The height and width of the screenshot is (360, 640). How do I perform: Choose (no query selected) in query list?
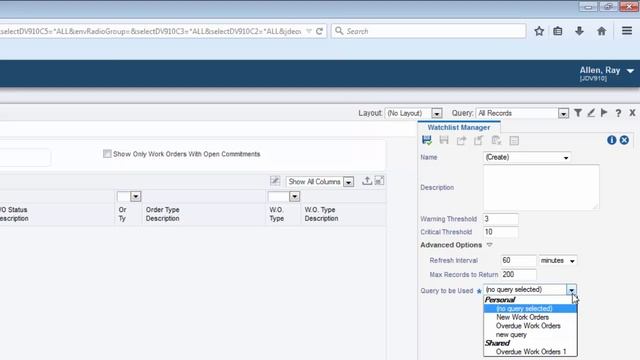pyautogui.click(x=530, y=309)
